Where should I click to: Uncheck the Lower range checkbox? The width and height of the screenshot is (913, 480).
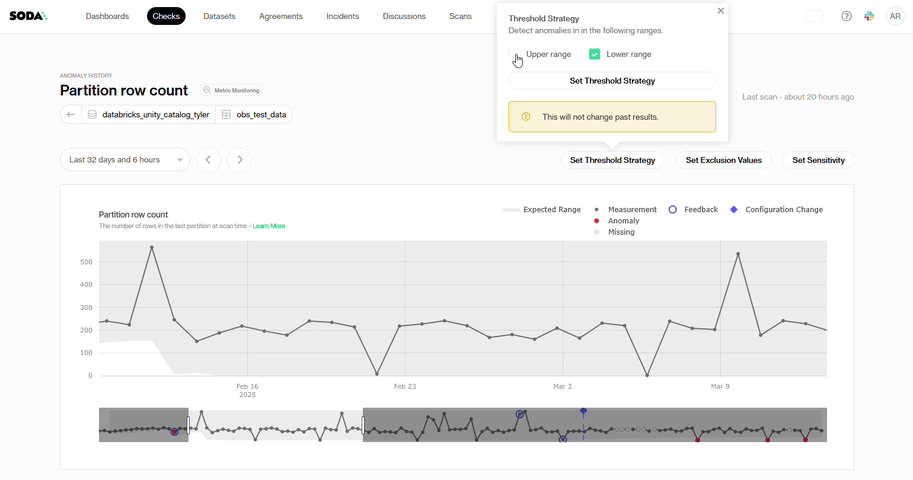coord(594,54)
